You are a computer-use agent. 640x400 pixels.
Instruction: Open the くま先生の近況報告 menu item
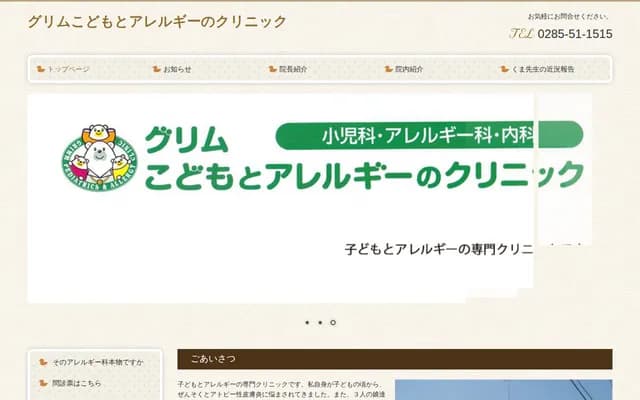(543, 69)
